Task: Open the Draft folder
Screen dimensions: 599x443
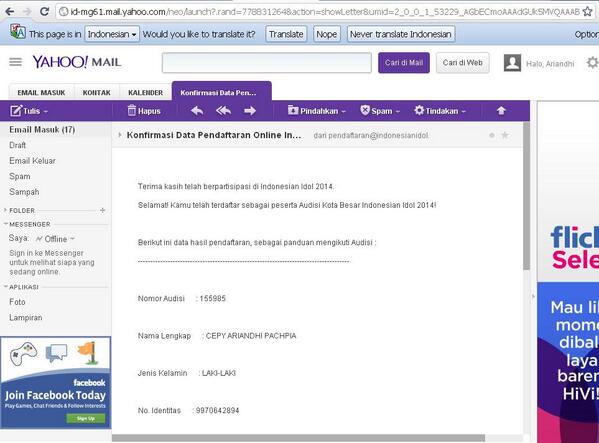Action: pyautogui.click(x=18, y=145)
